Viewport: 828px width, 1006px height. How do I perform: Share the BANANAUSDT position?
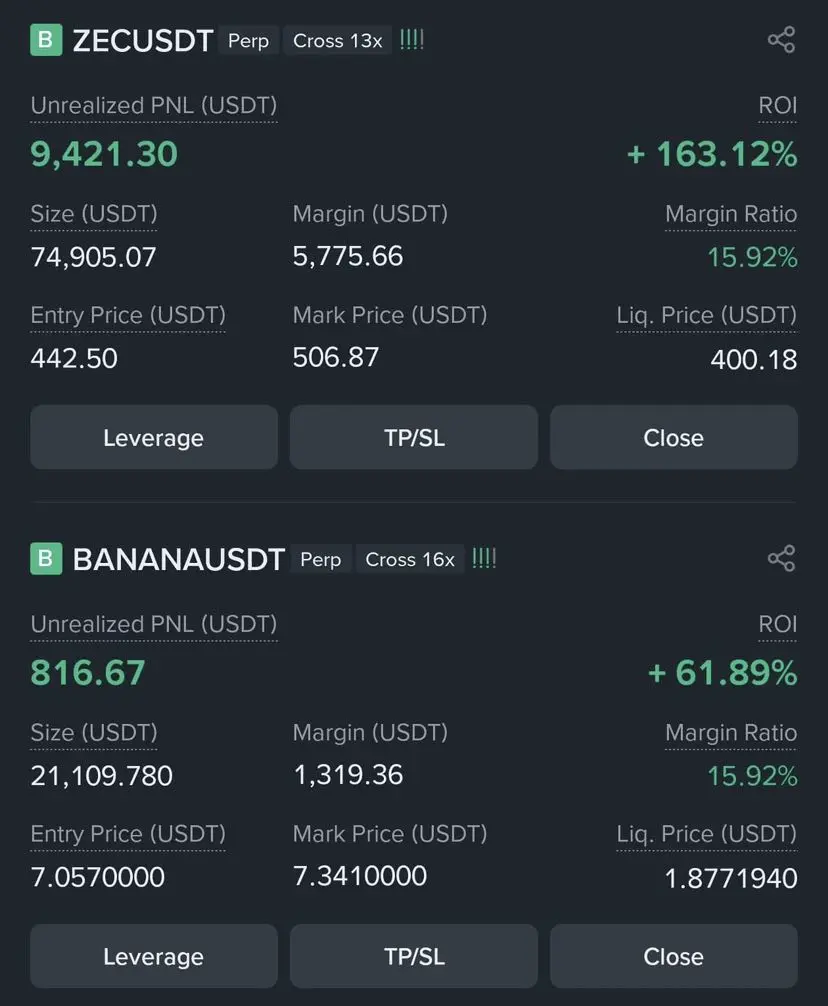pos(781,558)
